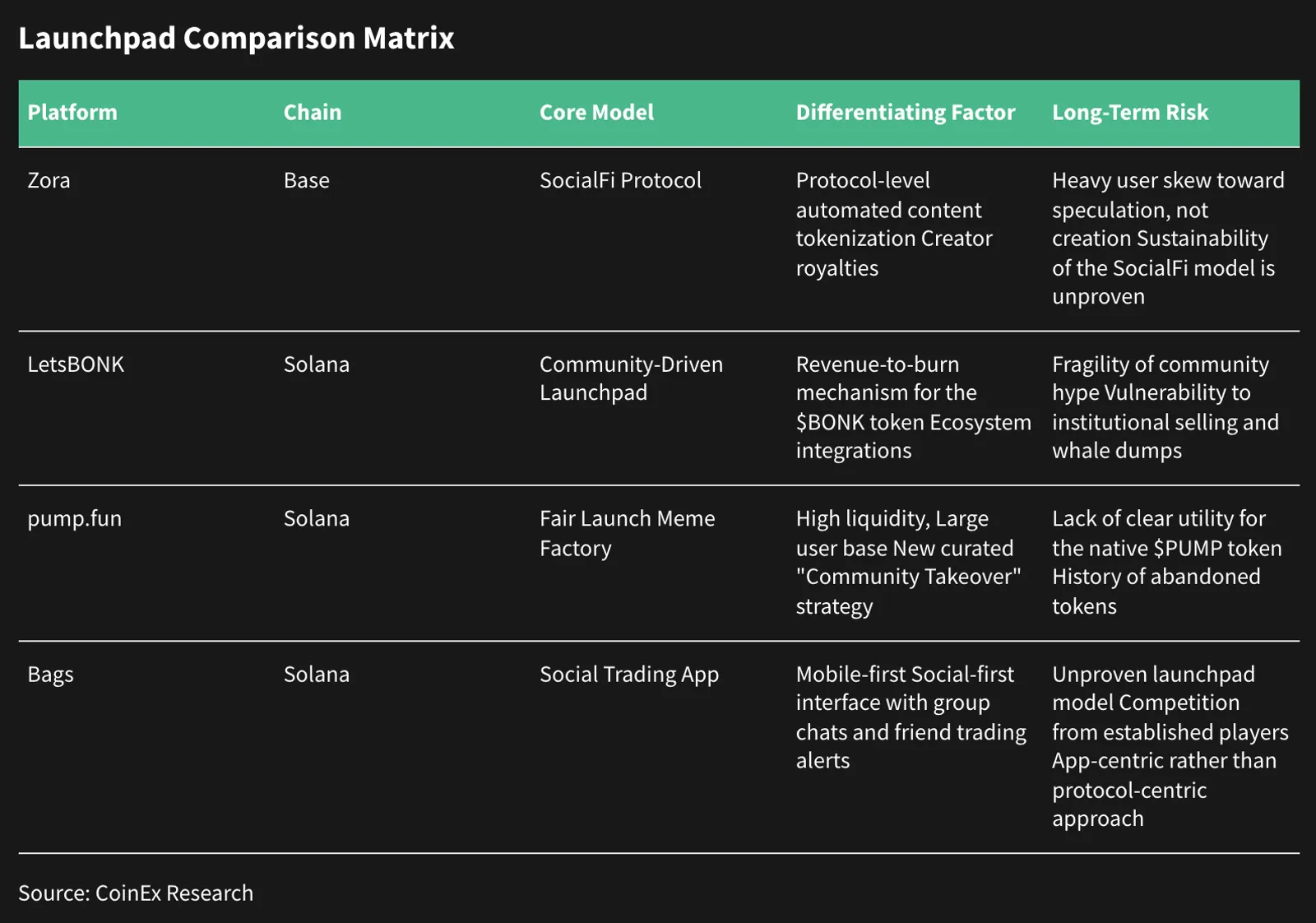
Task: Click the Launchpad Comparison Matrix title
Action: (236, 39)
